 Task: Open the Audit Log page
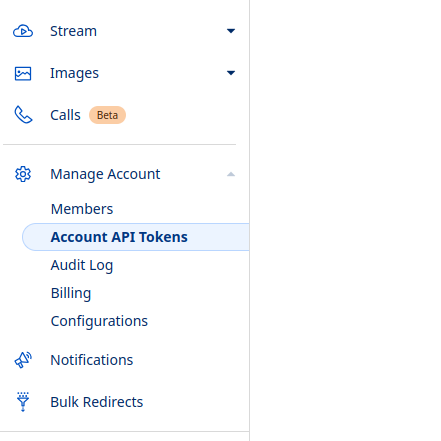pos(82,266)
